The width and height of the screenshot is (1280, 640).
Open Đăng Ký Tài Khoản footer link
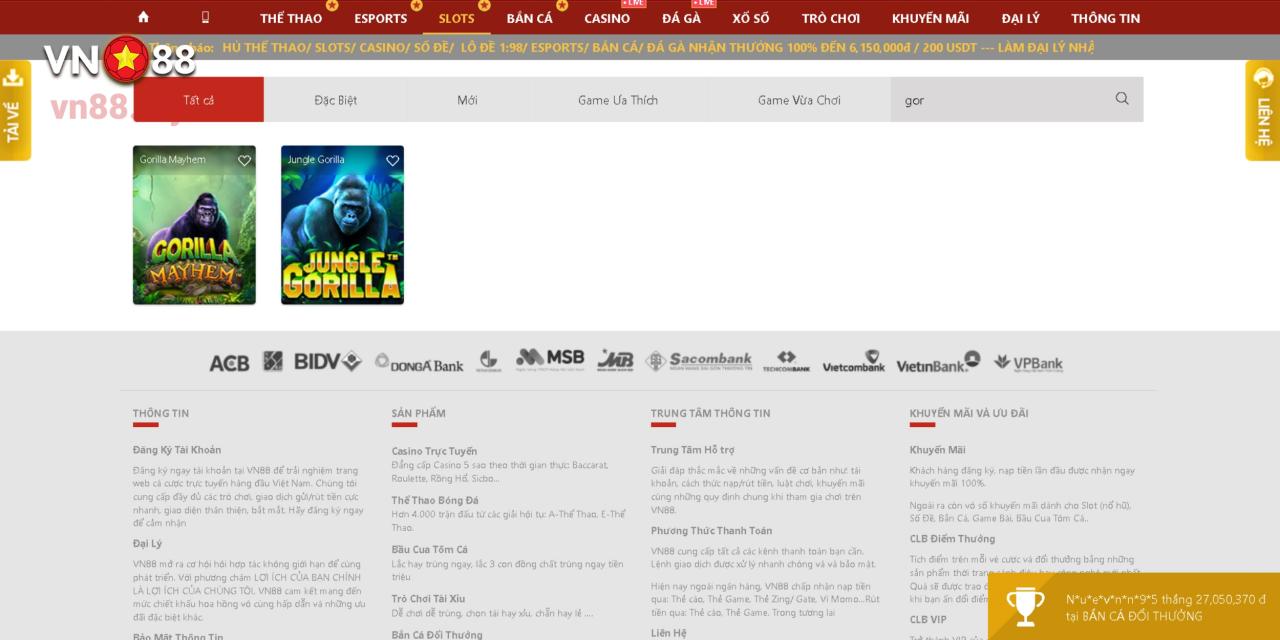[177, 450]
